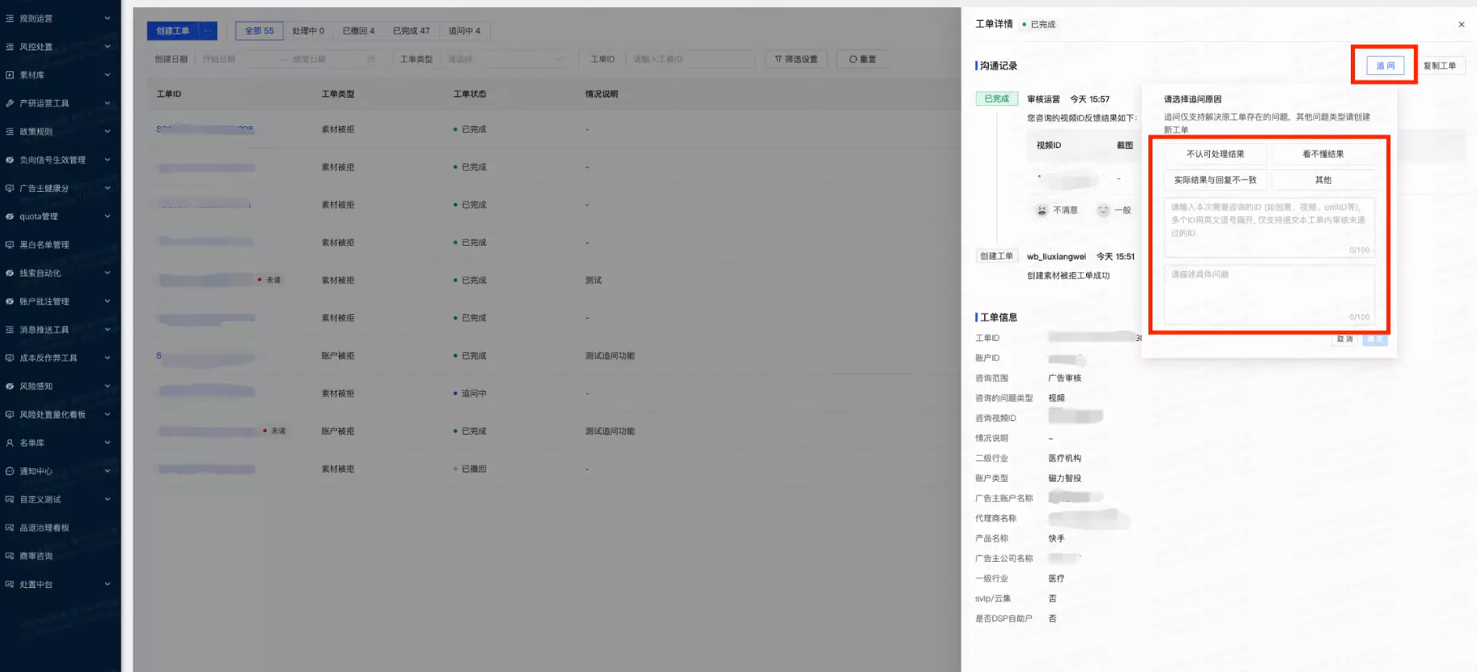
Task: Choose 看不懂结果 as follow-up reason
Action: tap(1323, 154)
